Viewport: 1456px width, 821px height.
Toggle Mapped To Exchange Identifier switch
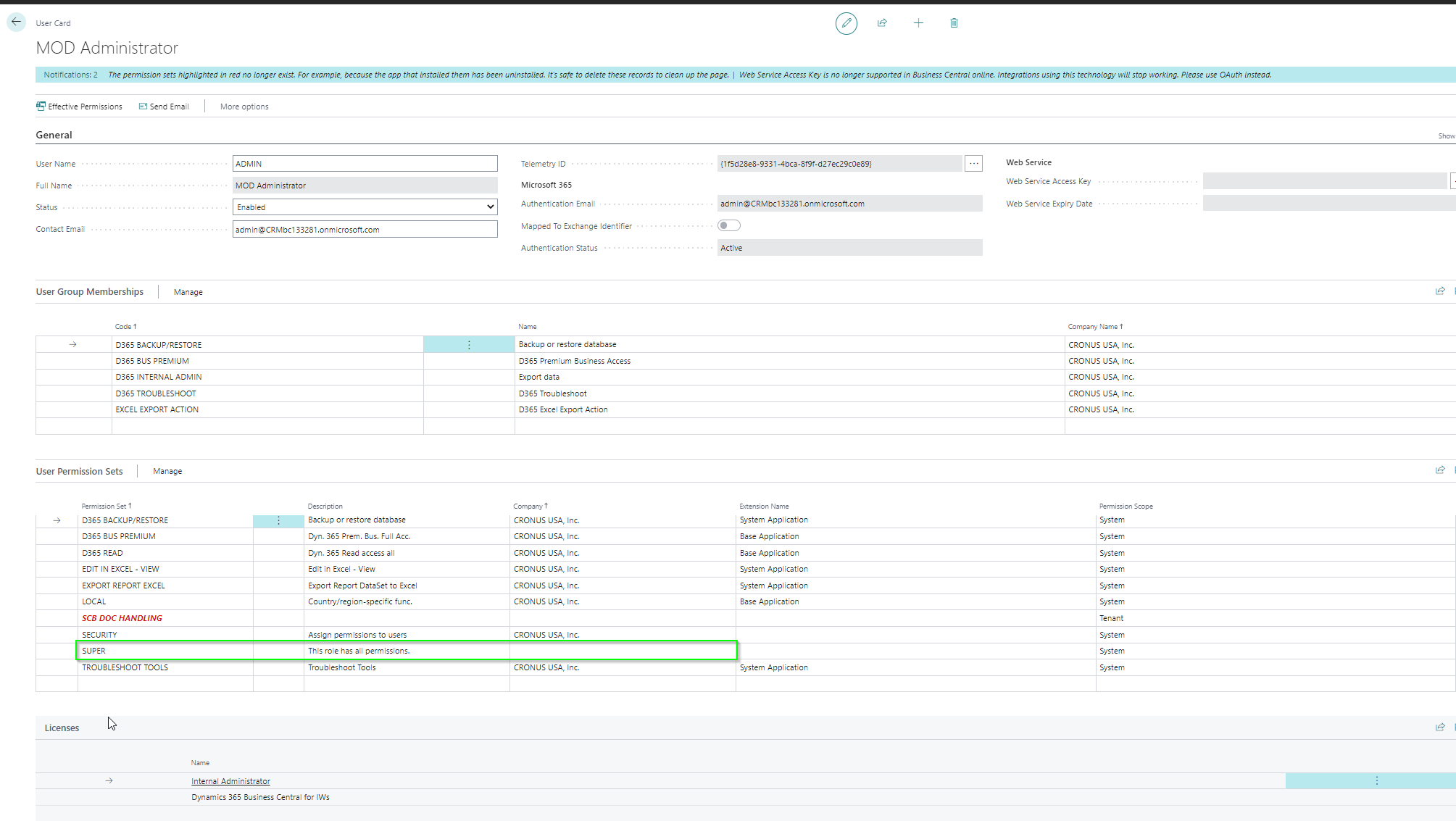[x=728, y=226]
